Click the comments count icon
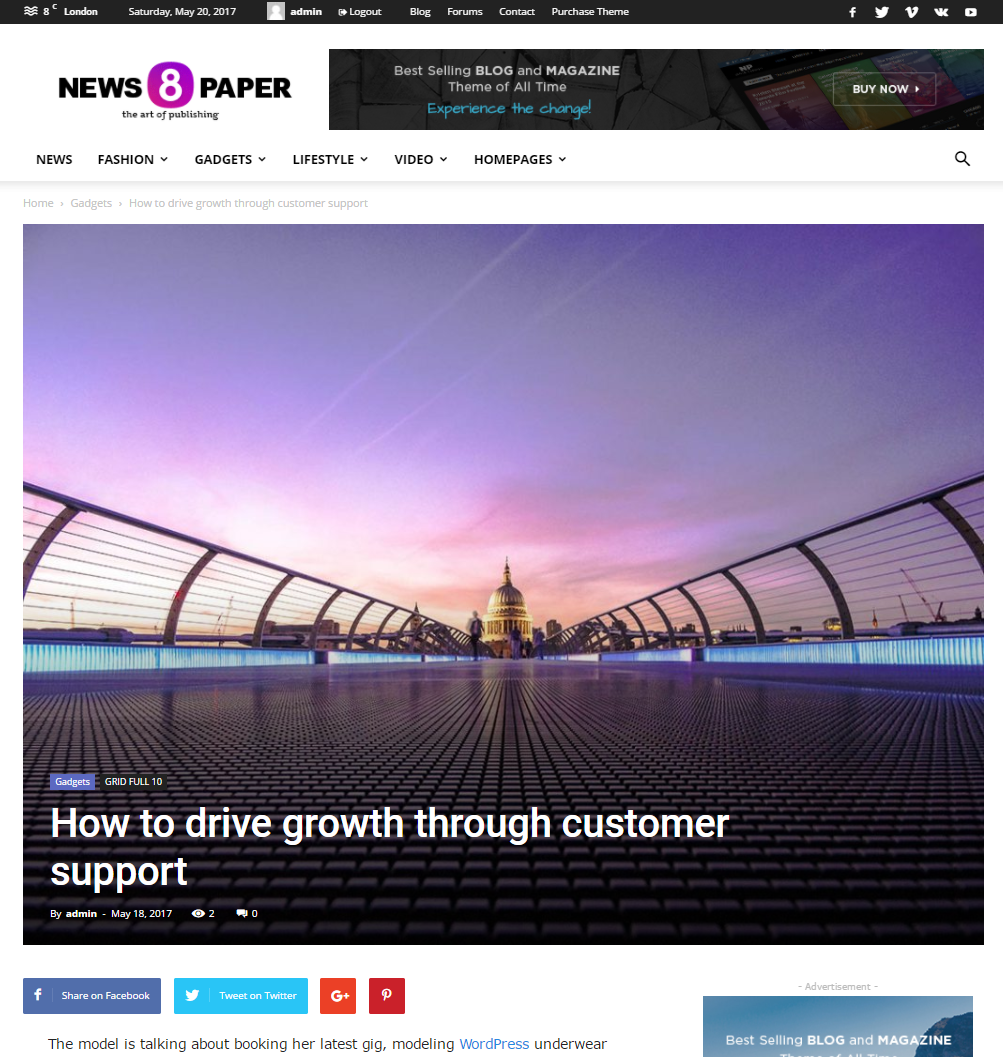 (x=242, y=913)
